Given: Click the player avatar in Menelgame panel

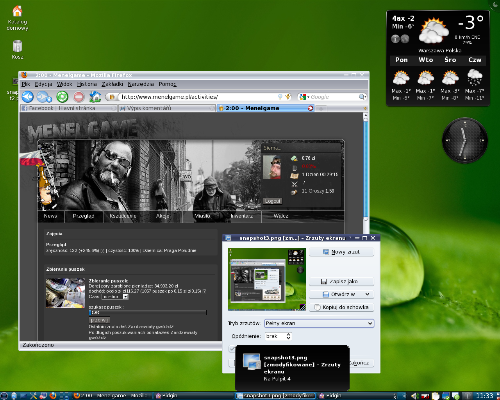Looking at the screenshot, I should tap(272, 167).
